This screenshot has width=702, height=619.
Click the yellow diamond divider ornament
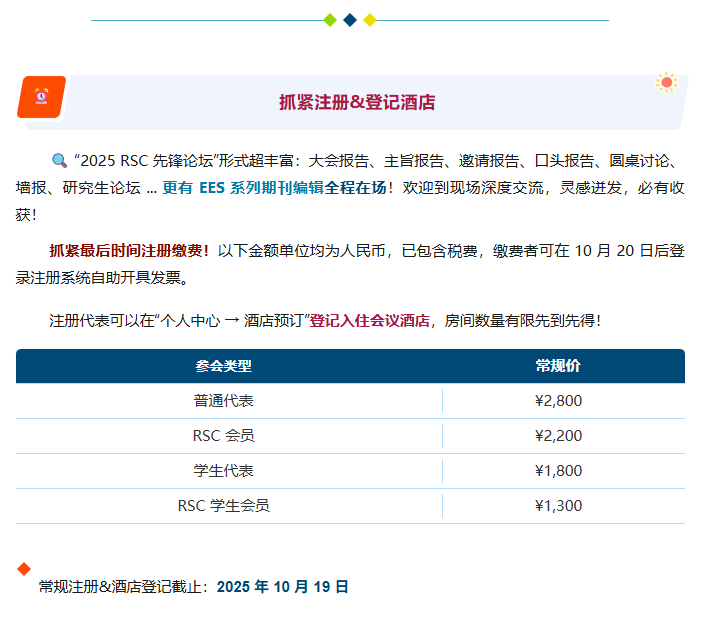(370, 20)
